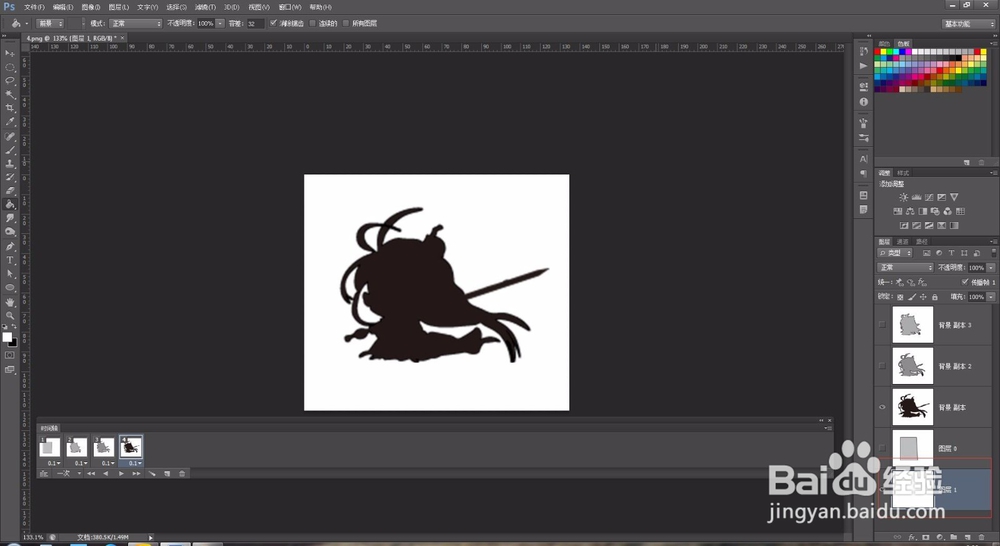1000x546 pixels.
Task: Select the Eraser tool
Action: pos(10,191)
